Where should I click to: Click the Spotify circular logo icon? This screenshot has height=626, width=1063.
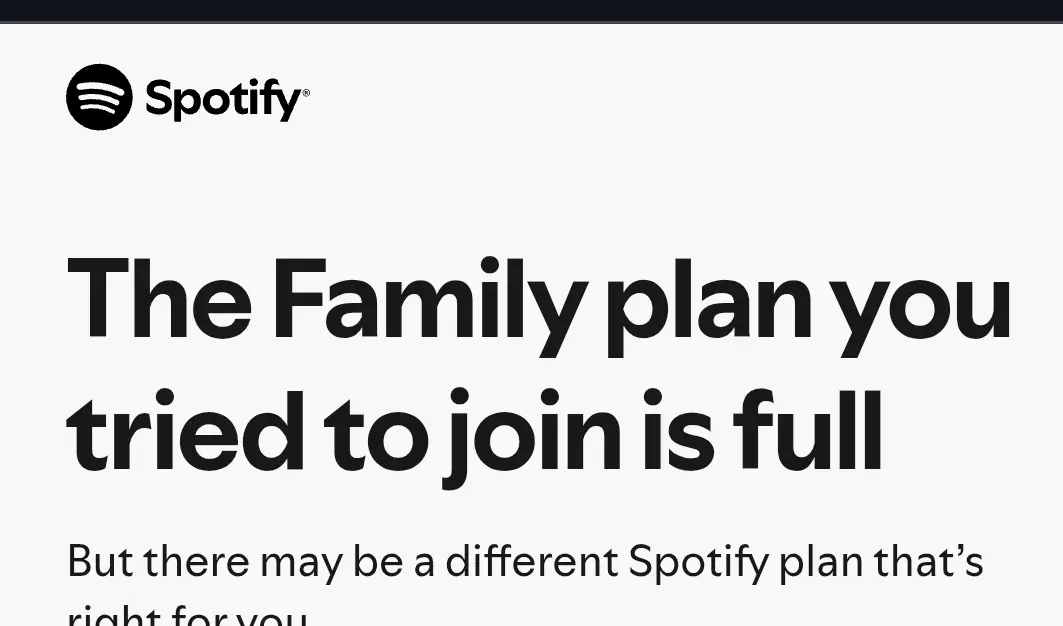[99, 97]
